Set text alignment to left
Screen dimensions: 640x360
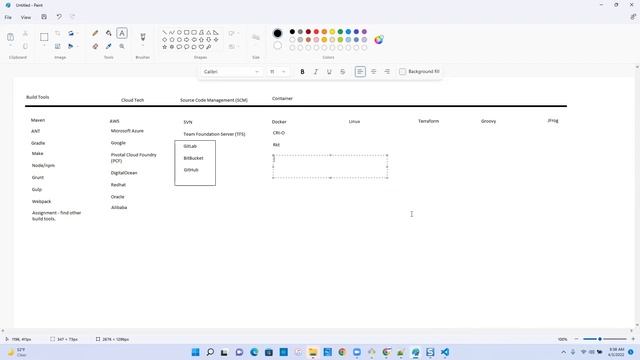[x=360, y=71]
